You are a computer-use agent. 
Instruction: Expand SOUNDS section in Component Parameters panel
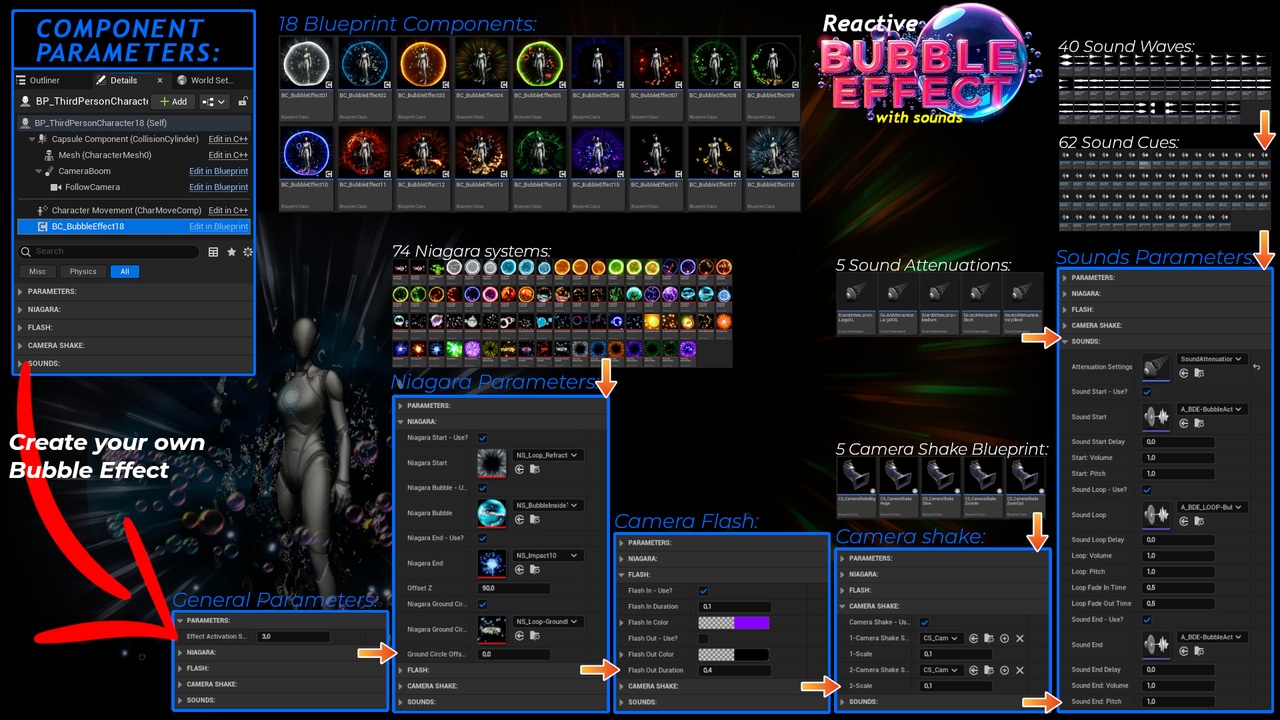point(20,363)
